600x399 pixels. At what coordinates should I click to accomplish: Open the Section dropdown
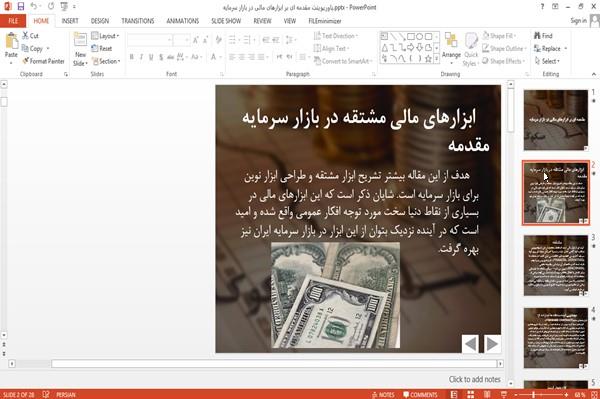coord(106,61)
